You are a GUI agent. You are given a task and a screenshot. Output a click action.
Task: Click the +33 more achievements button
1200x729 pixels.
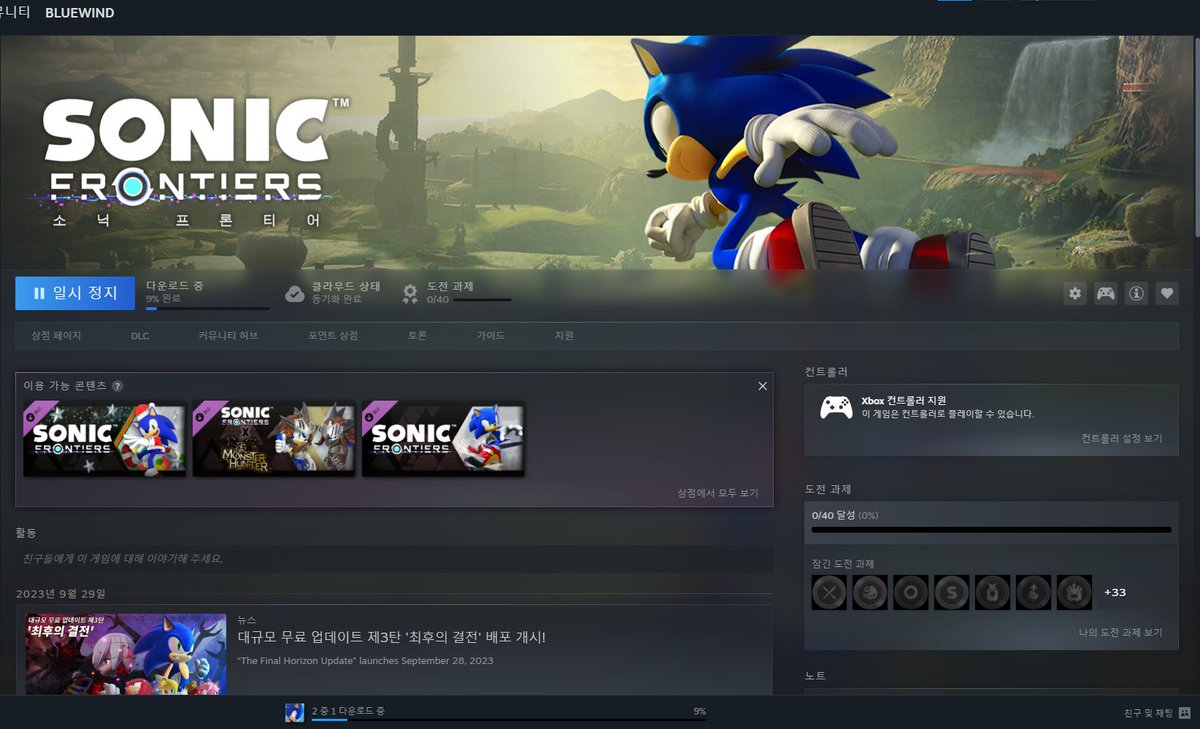pyautogui.click(x=1114, y=592)
